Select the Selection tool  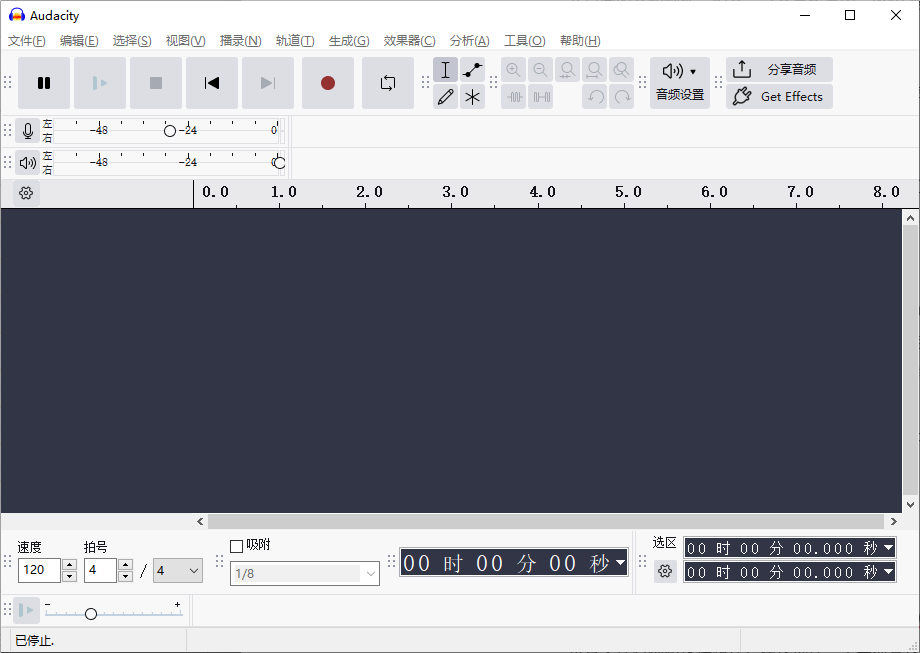pyautogui.click(x=445, y=69)
